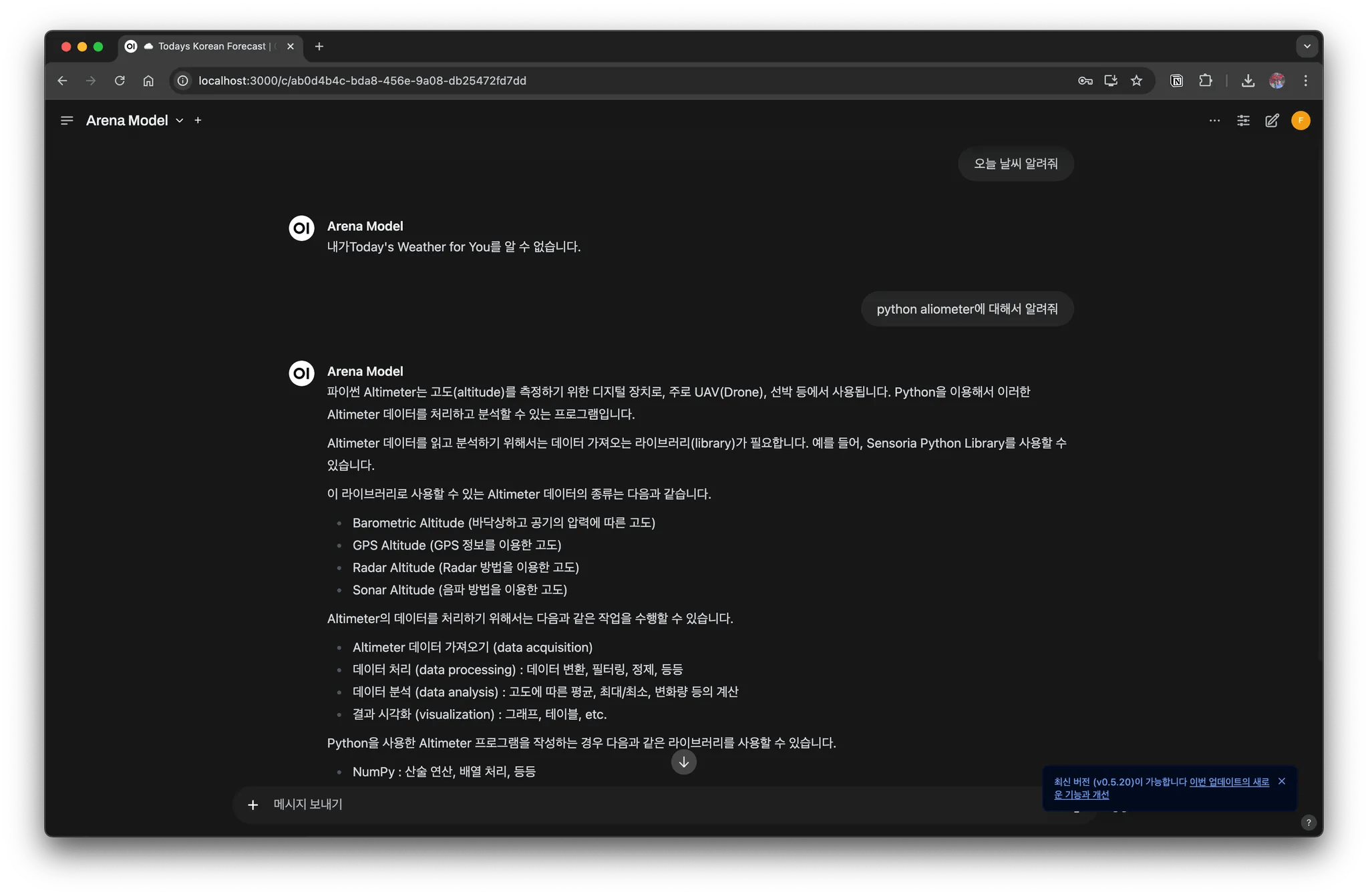Open the browser downloads icon
Image resolution: width=1368 pixels, height=896 pixels.
pos(1247,81)
